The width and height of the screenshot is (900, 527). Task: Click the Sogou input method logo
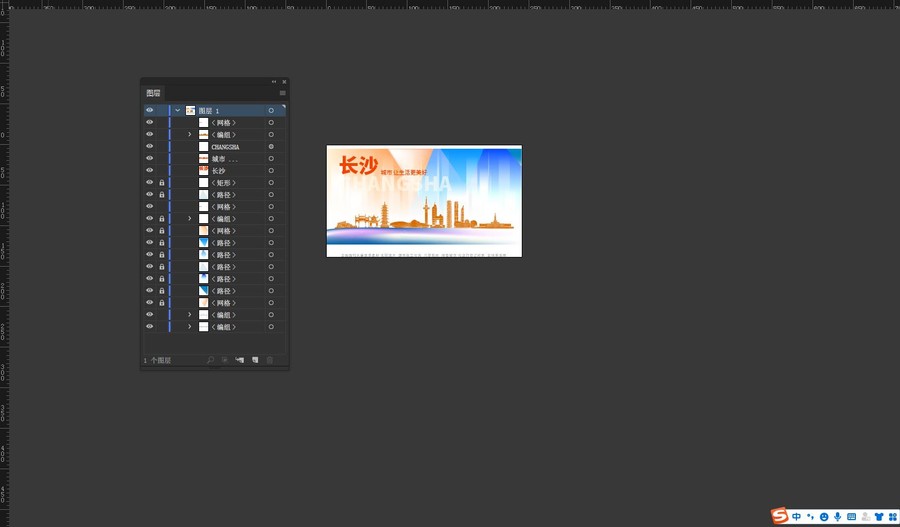tap(779, 516)
